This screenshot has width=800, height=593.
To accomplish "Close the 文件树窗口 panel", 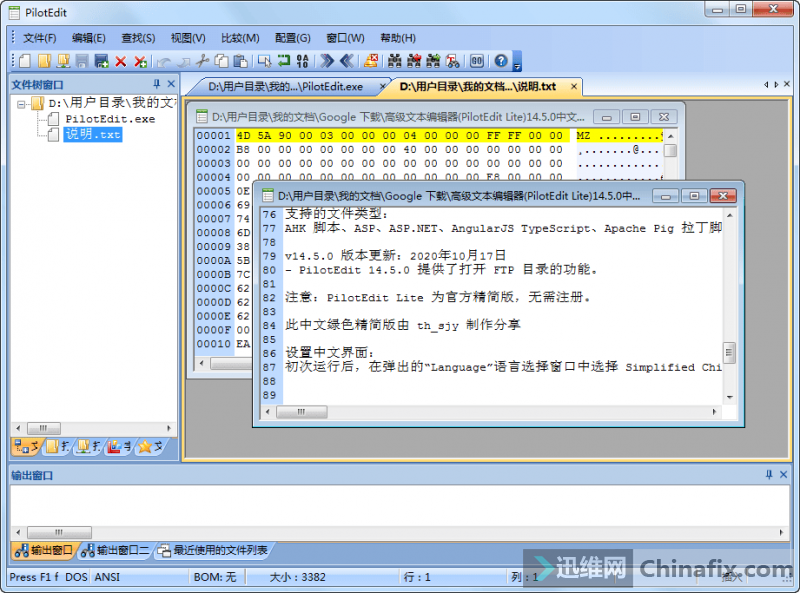I will click(x=171, y=84).
